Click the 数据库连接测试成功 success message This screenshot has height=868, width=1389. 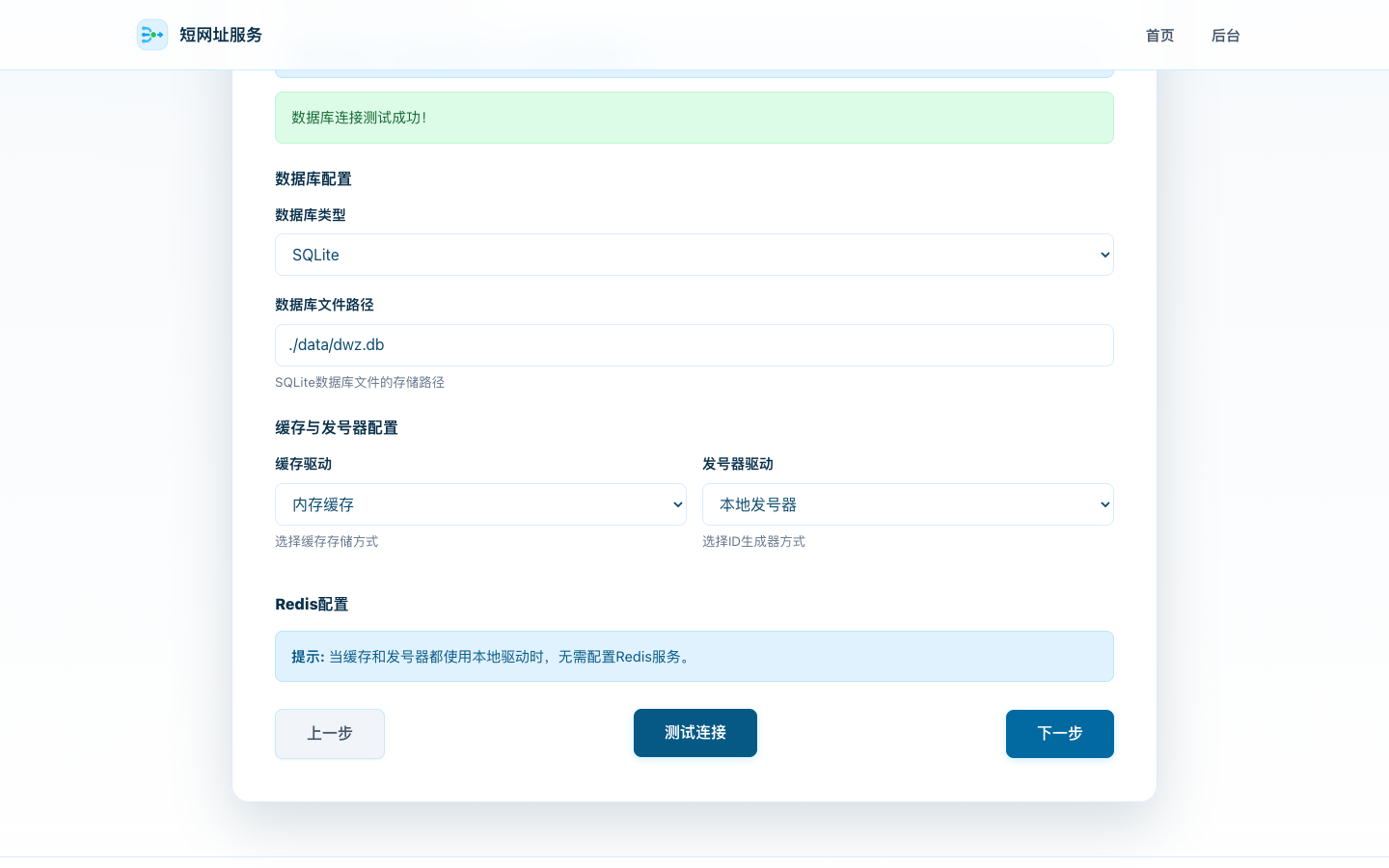tap(694, 118)
